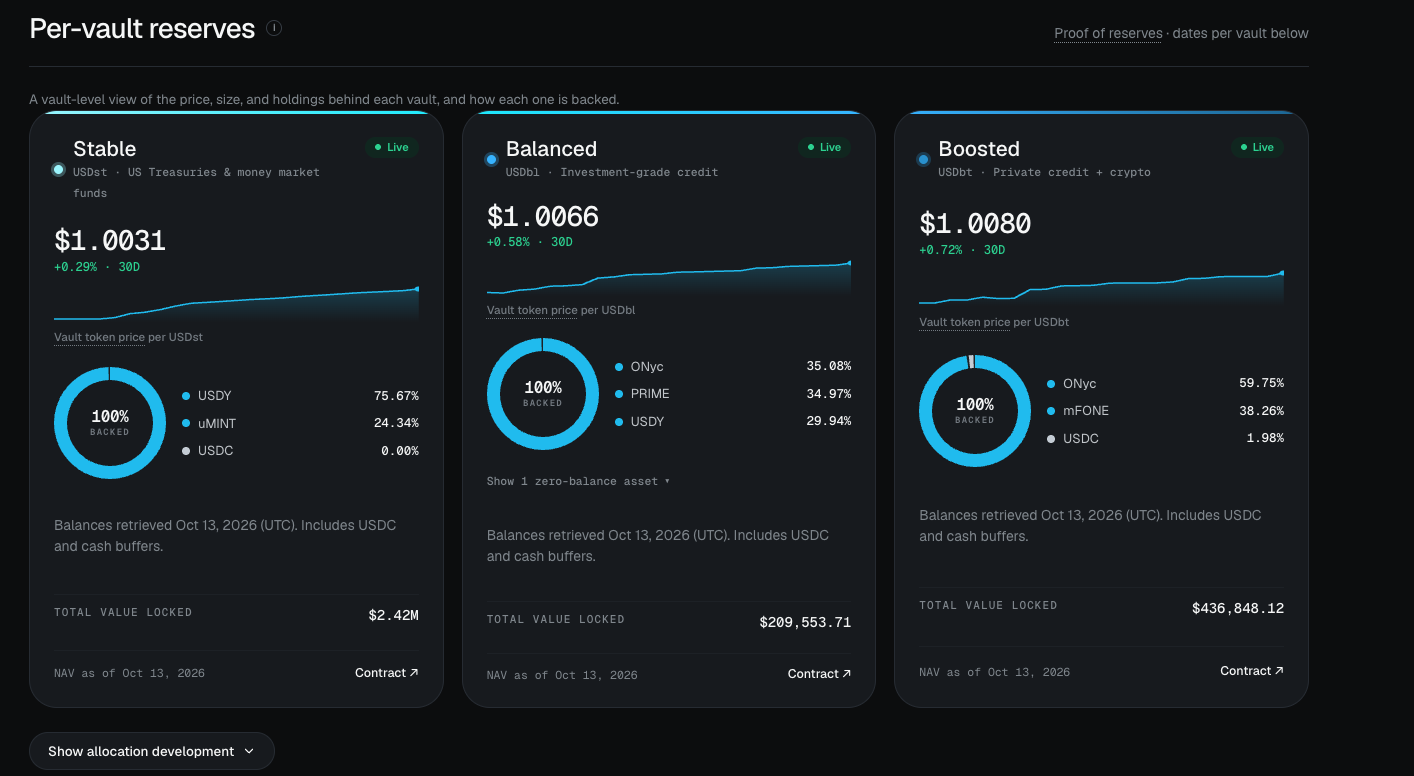The width and height of the screenshot is (1414, 776).
Task: Click the Balanced vault price $1.0066
Action: 543,217
